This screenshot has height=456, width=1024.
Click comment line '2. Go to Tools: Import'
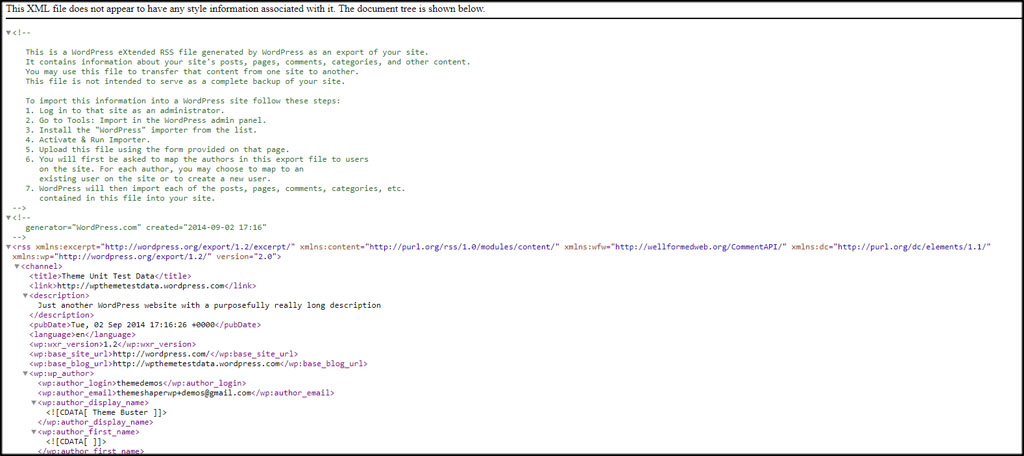coord(146,120)
